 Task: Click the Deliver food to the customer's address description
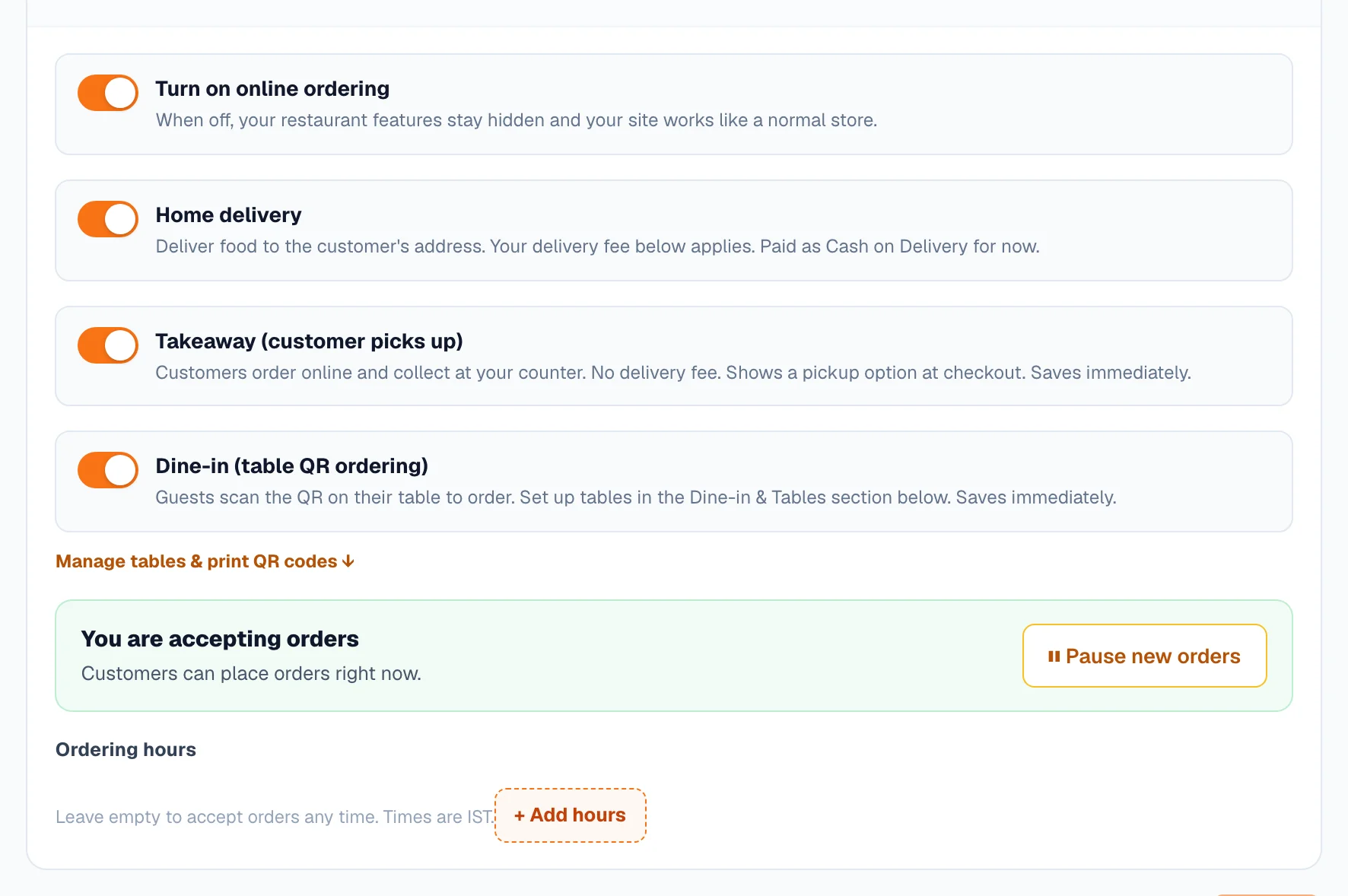597,246
